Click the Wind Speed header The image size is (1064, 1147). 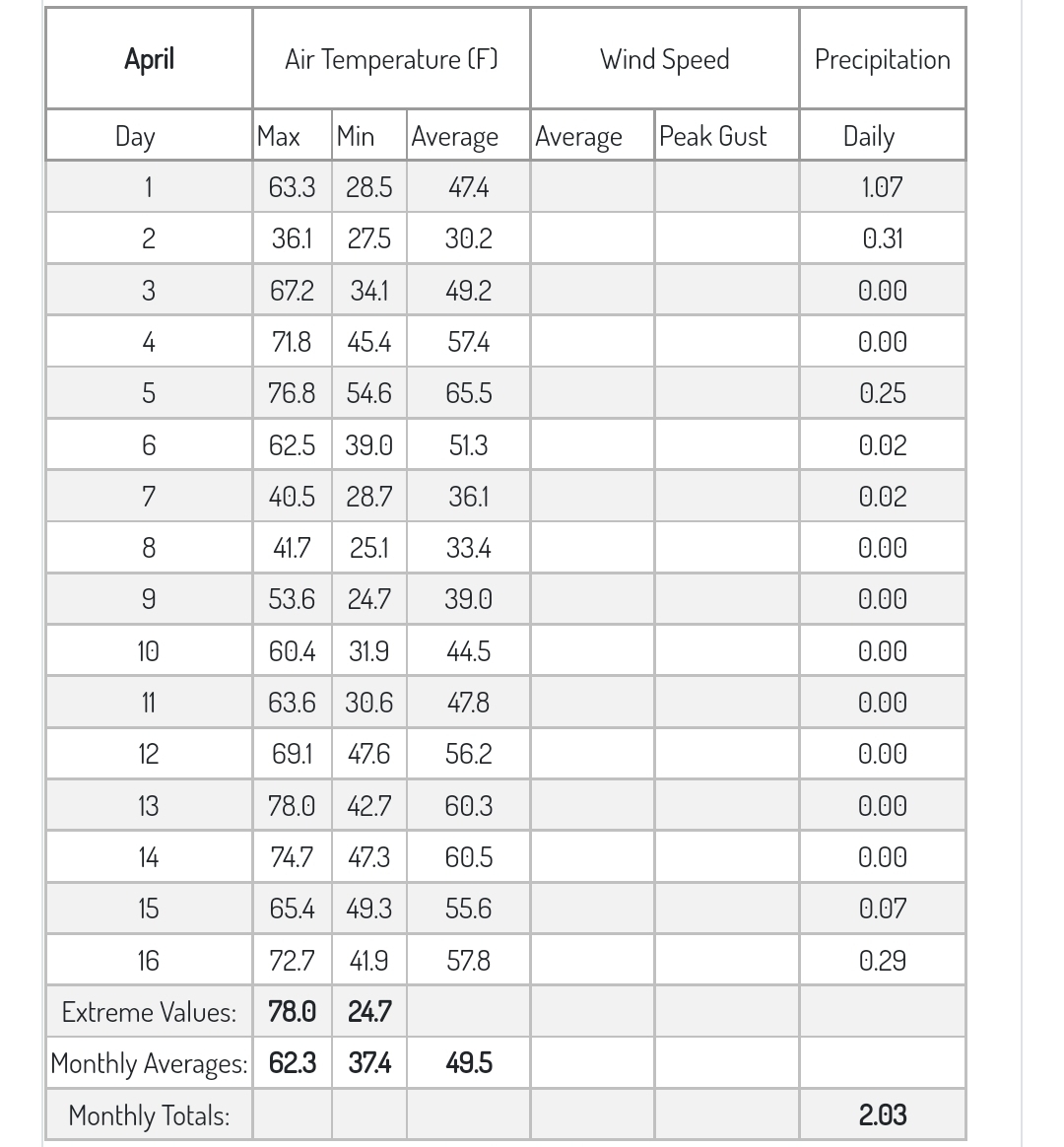664,59
